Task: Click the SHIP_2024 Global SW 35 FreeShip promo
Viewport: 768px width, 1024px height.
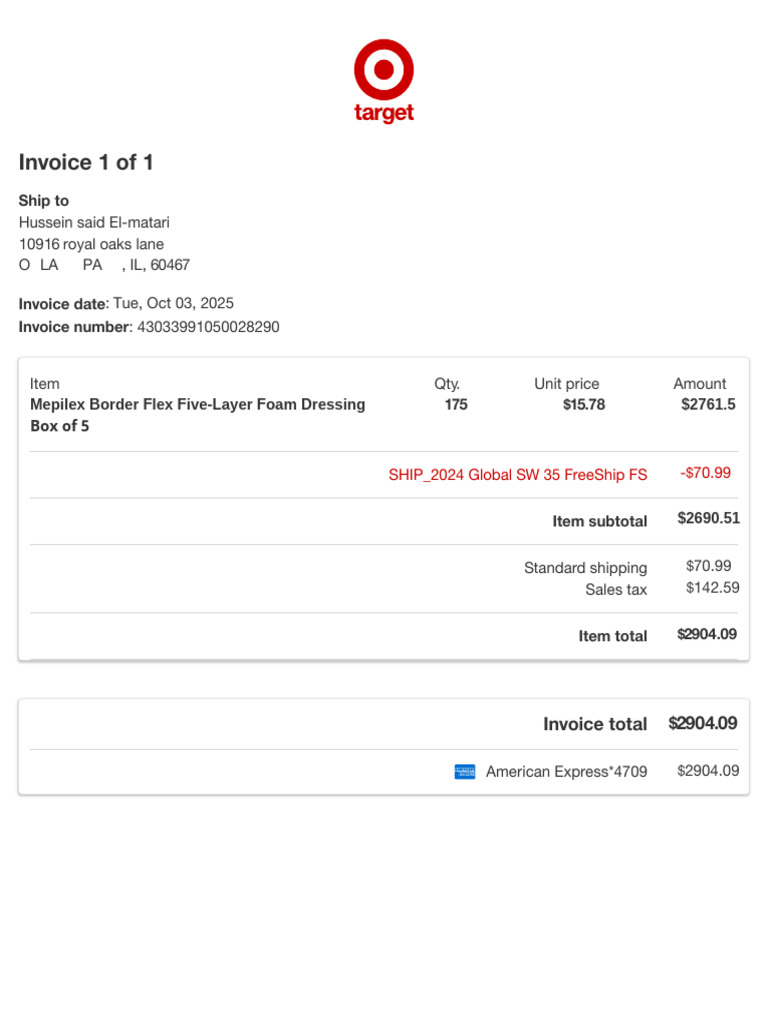Action: pos(518,475)
